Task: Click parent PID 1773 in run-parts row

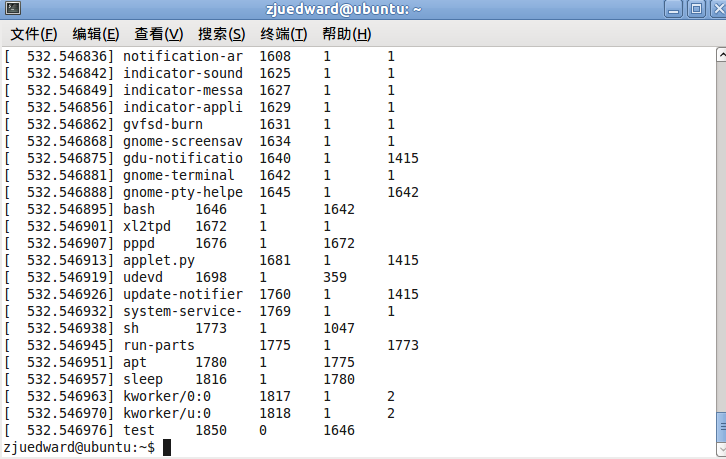Action: tap(403, 346)
